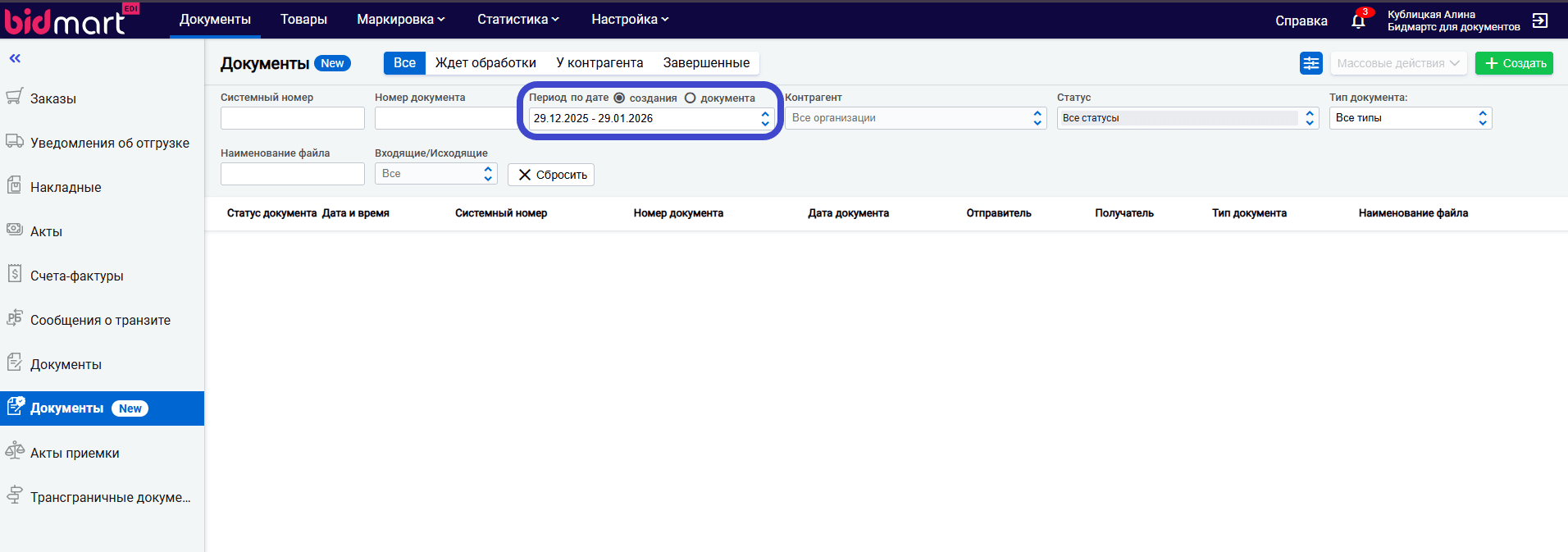1568x552 pixels.
Task: Click the Трансграничные документы signpost icon
Action: [x=15, y=495]
